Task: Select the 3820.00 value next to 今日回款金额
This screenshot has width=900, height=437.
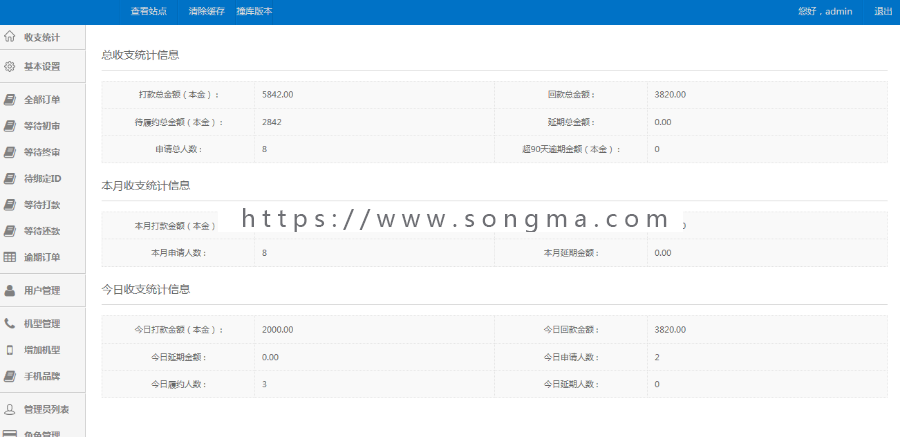Action: [x=670, y=330]
